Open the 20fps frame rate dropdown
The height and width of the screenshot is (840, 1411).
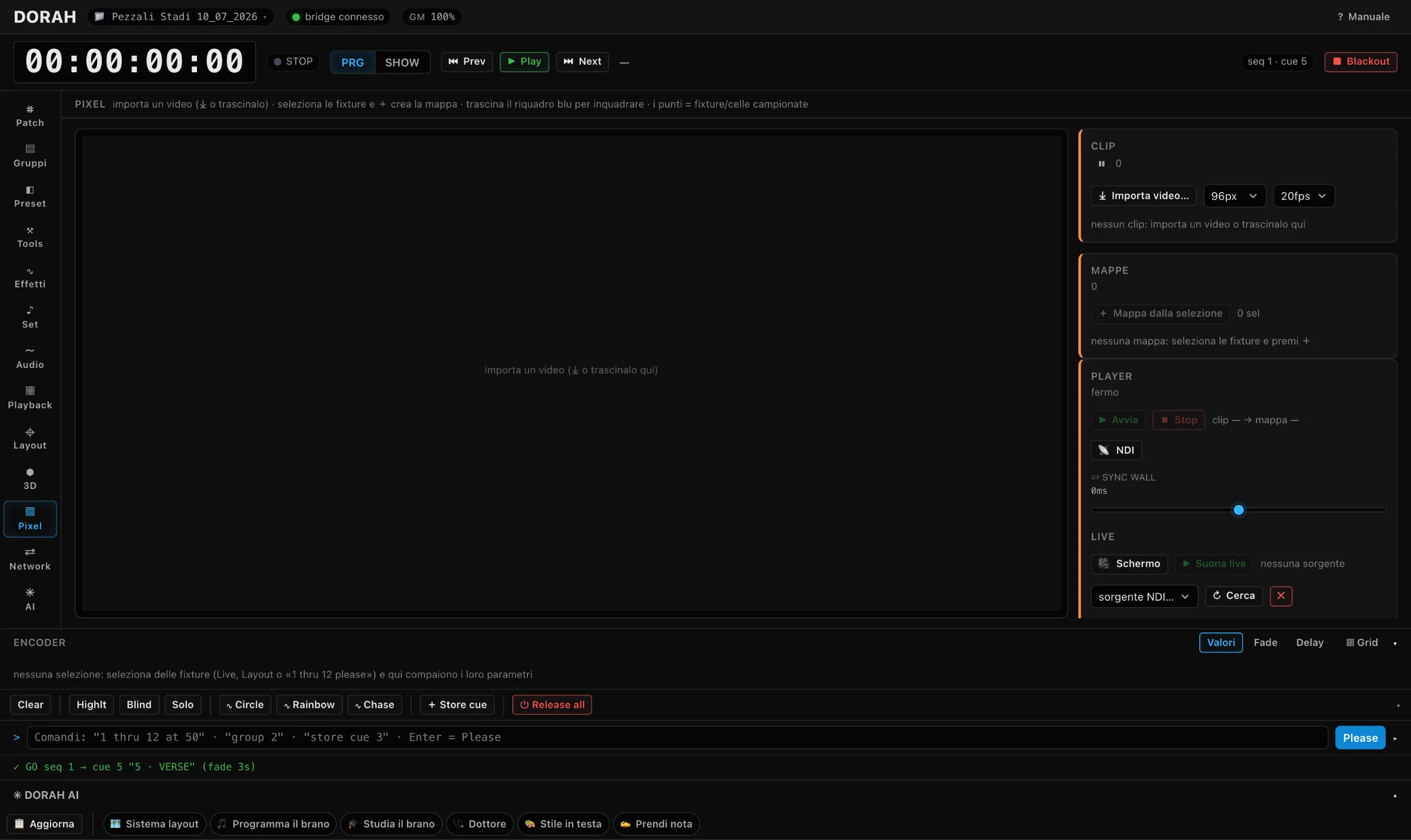point(1303,196)
